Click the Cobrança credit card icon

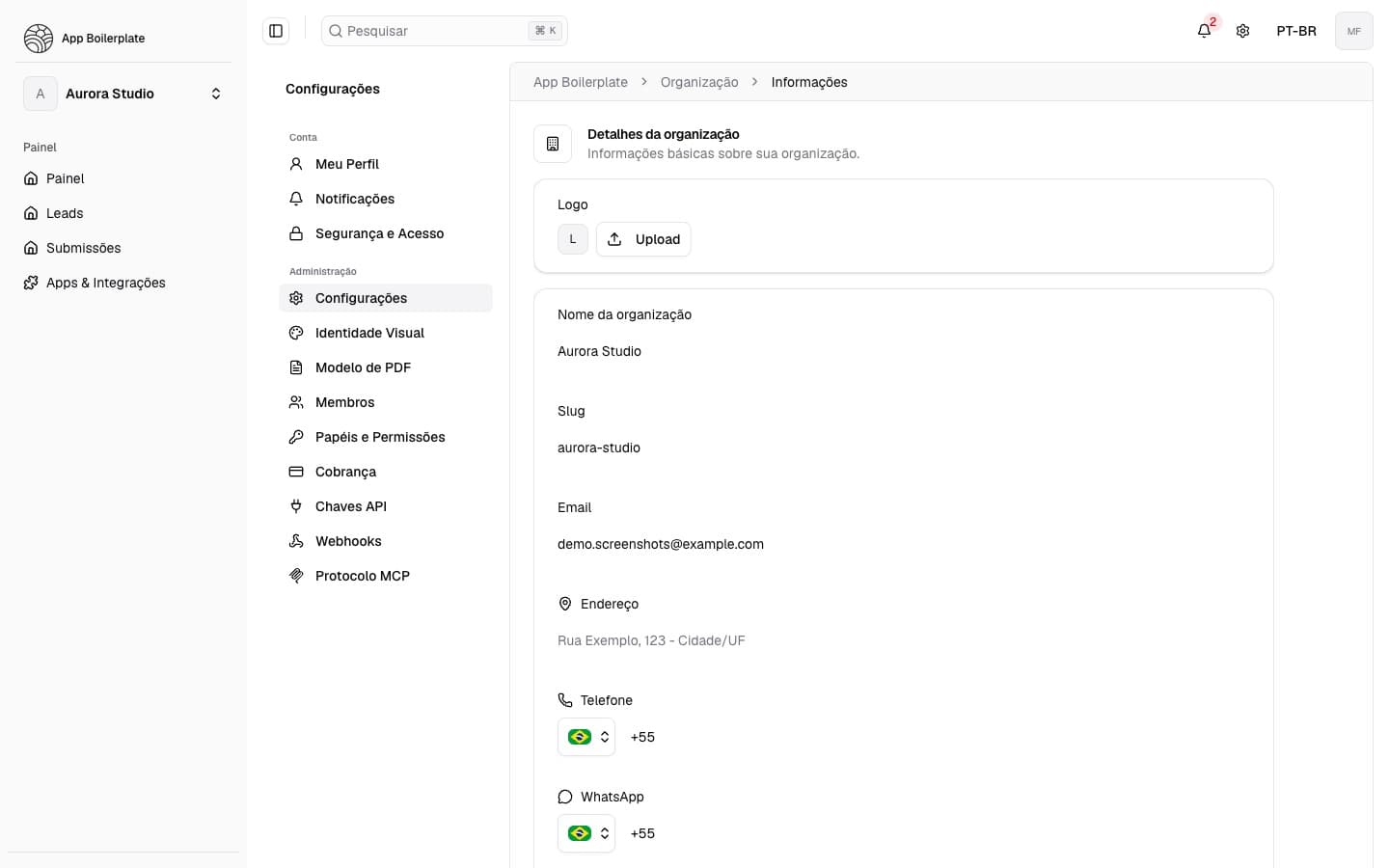tap(296, 472)
